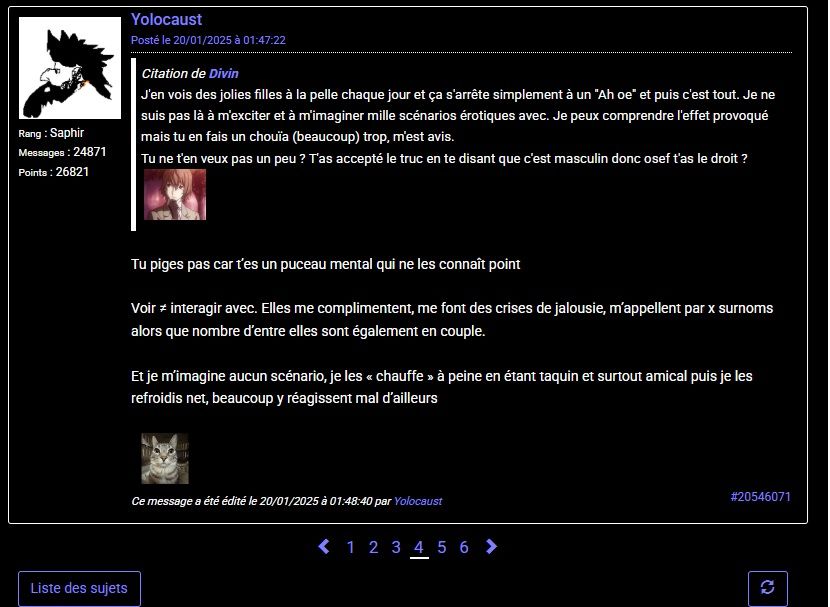Click the Liste des sujets button
Screen dimensions: 830x607
click(79, 588)
